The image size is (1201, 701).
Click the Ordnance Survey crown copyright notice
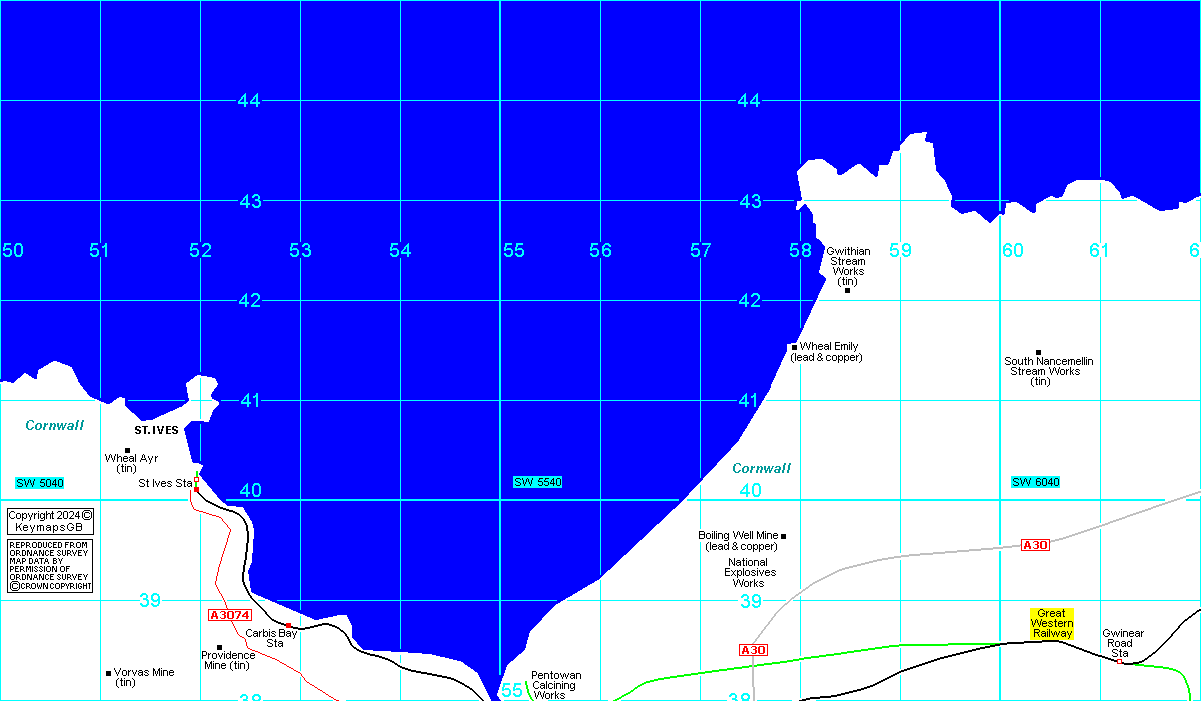pos(50,566)
